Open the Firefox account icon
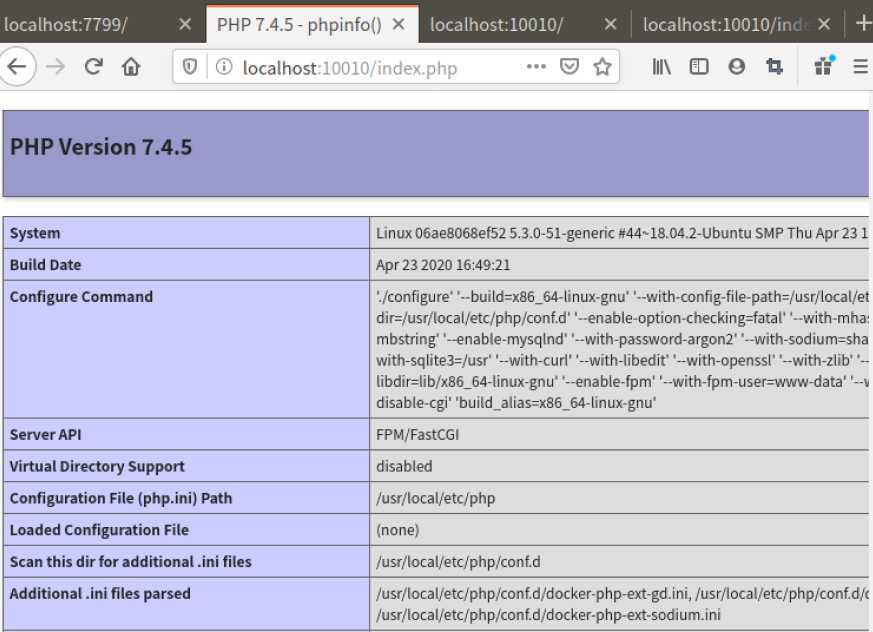873x632 pixels. pos(737,67)
